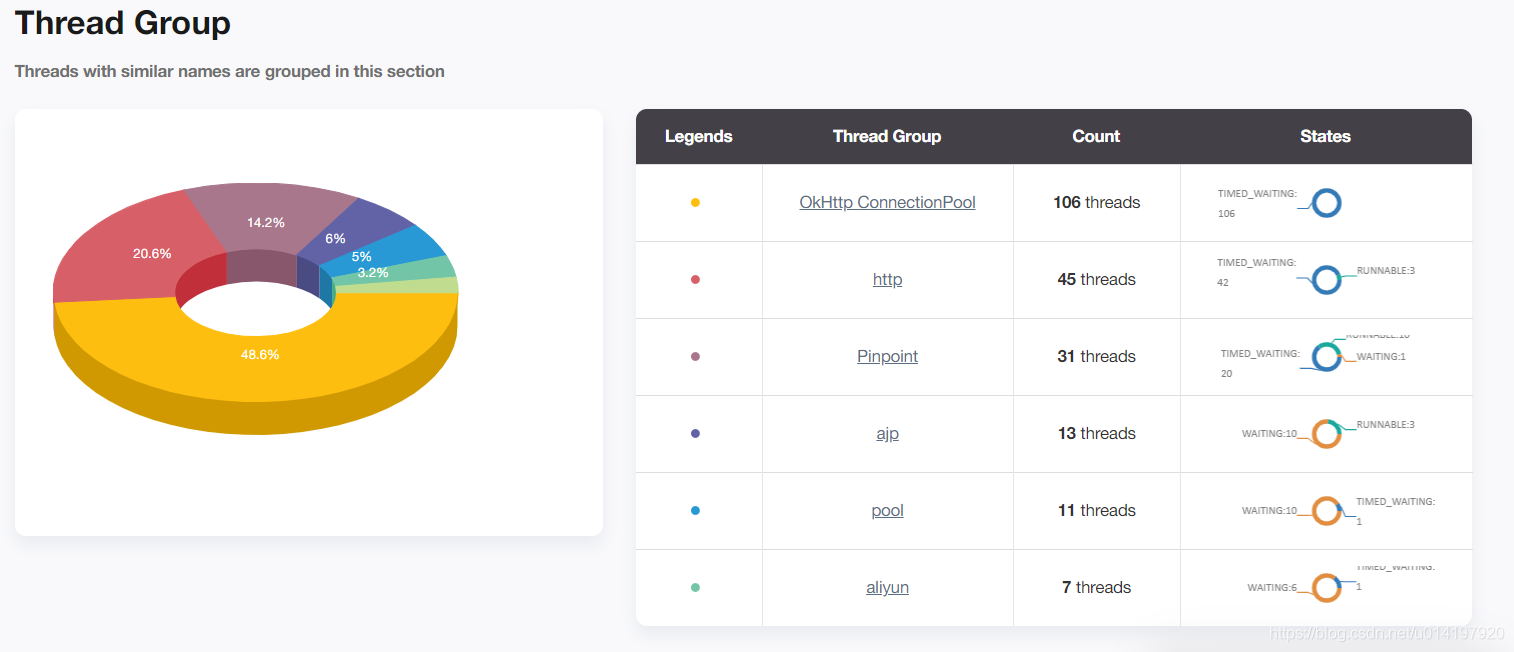
Task: Click the 11 threads count cell
Action: pyautogui.click(x=1097, y=510)
